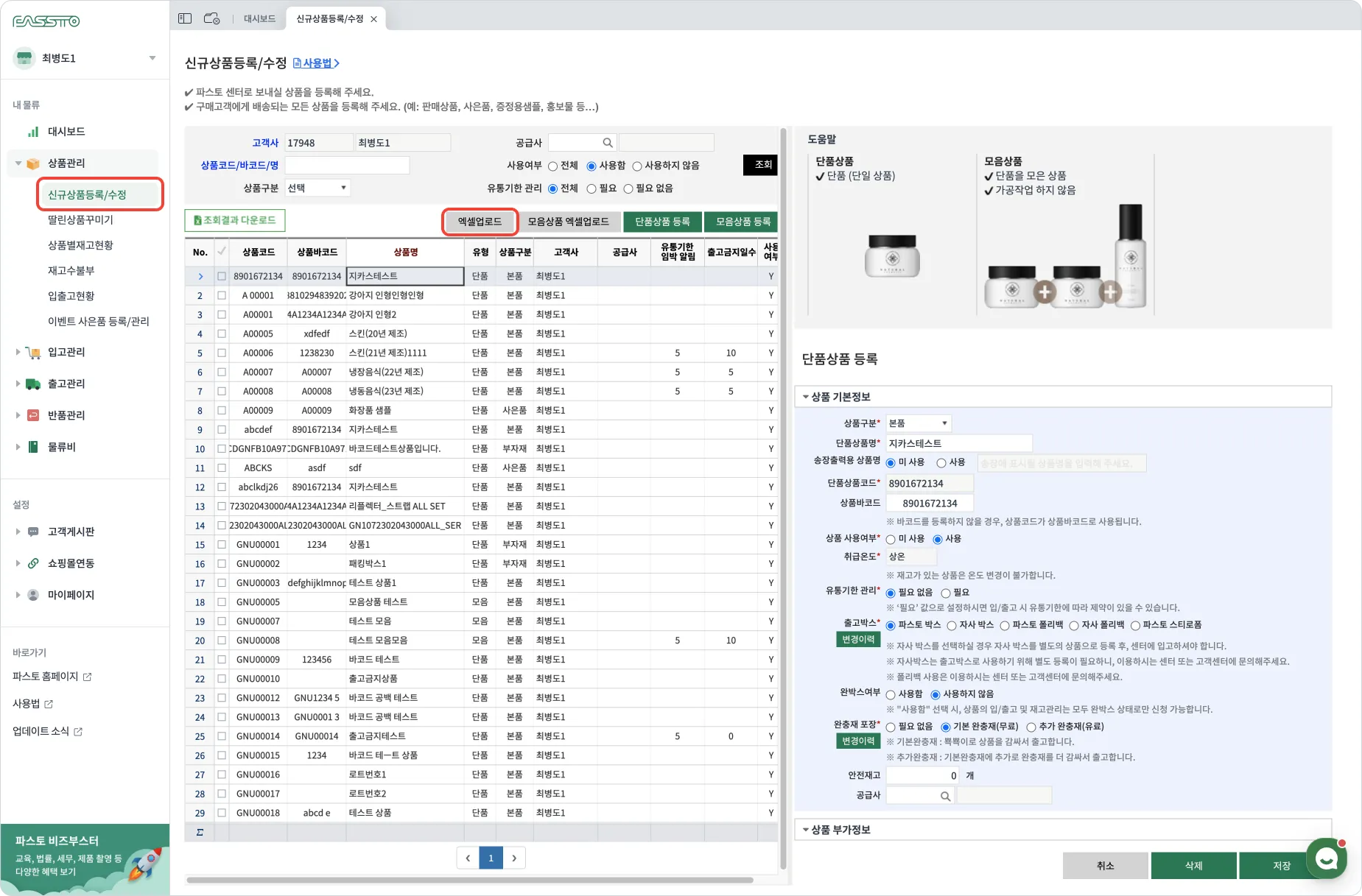This screenshot has width=1362, height=896.
Task: Go to the previous page arrow
Action: 468,858
